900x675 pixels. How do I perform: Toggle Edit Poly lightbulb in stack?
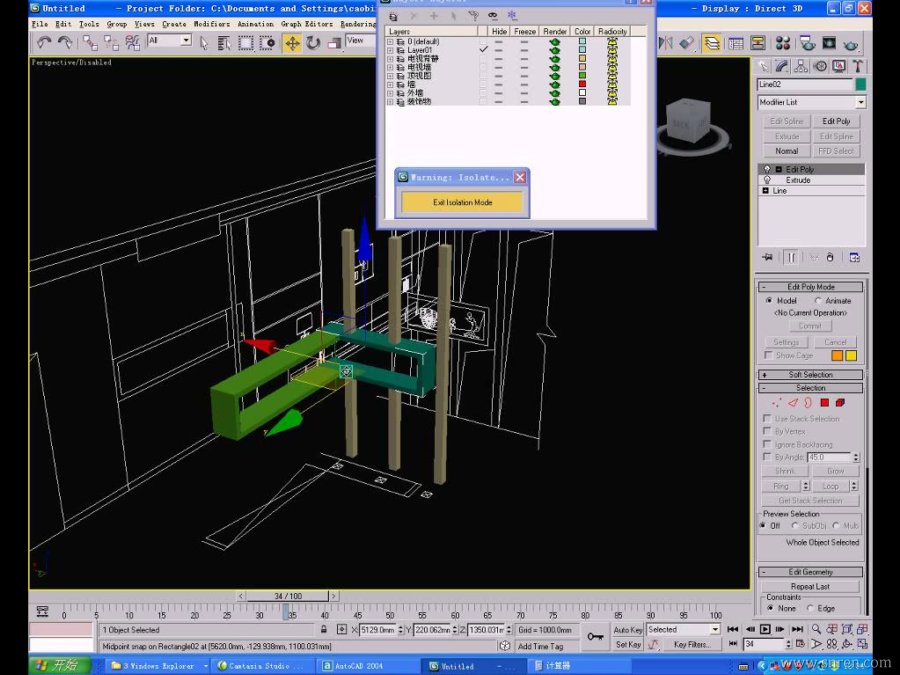click(767, 169)
